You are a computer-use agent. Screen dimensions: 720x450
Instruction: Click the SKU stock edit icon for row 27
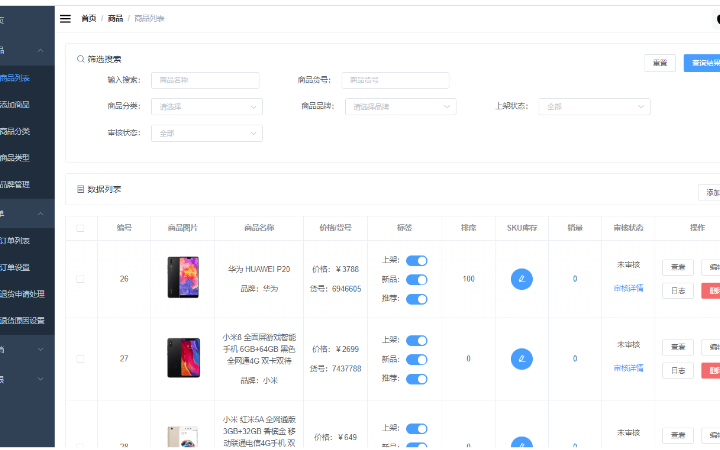tap(522, 359)
